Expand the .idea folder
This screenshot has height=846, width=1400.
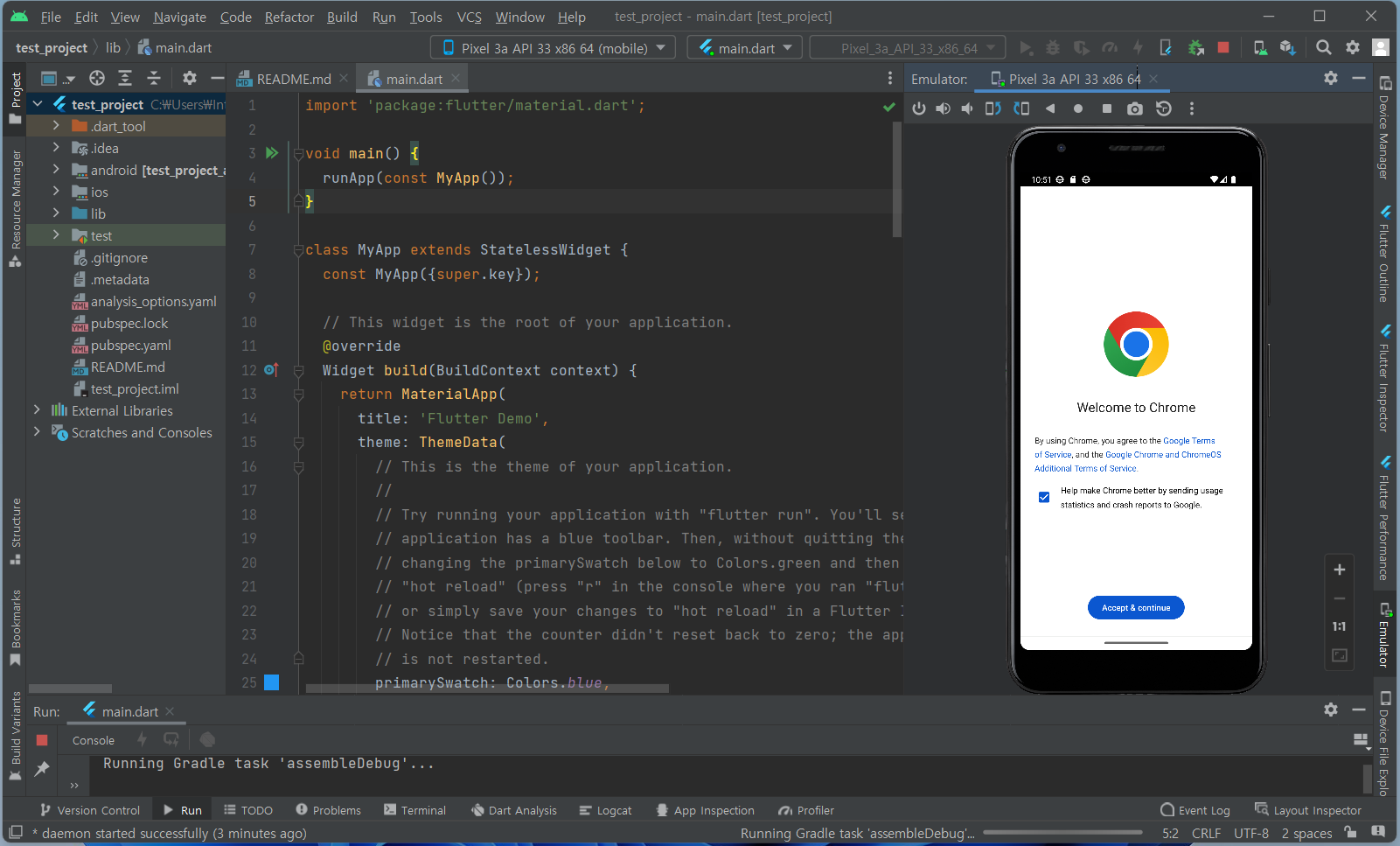coord(56,148)
